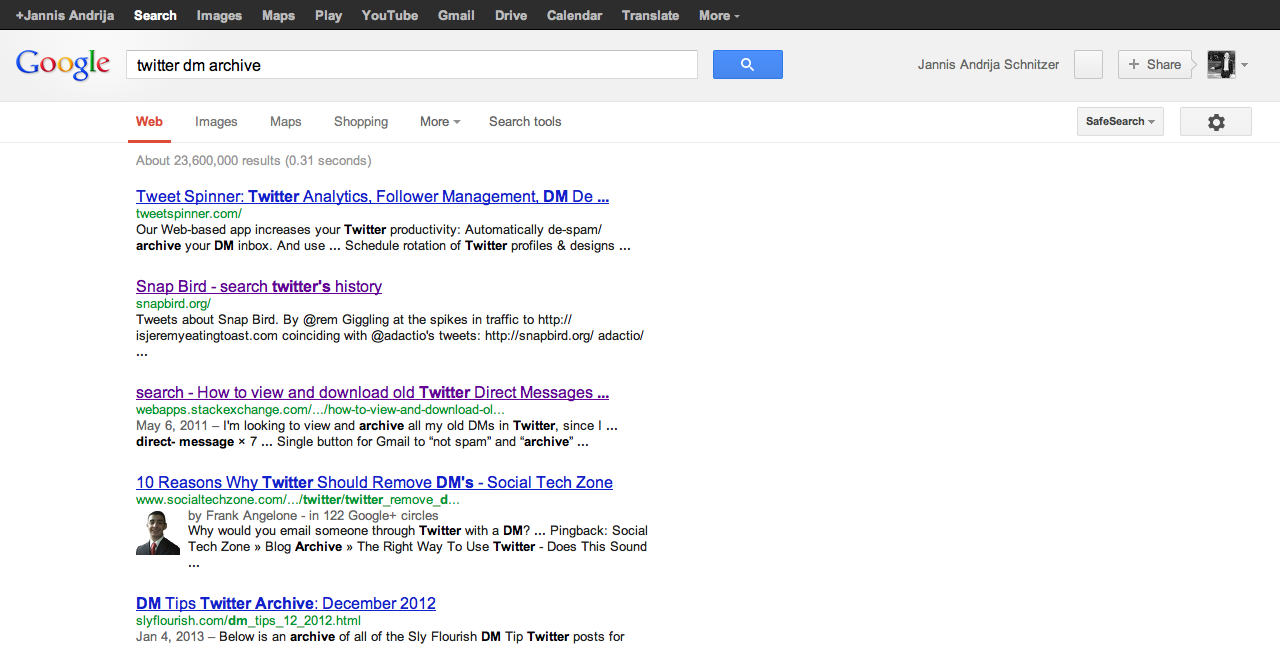Open Snap Bird - search twitter's history link
This screenshot has height=647, width=1280.
pyautogui.click(x=259, y=286)
